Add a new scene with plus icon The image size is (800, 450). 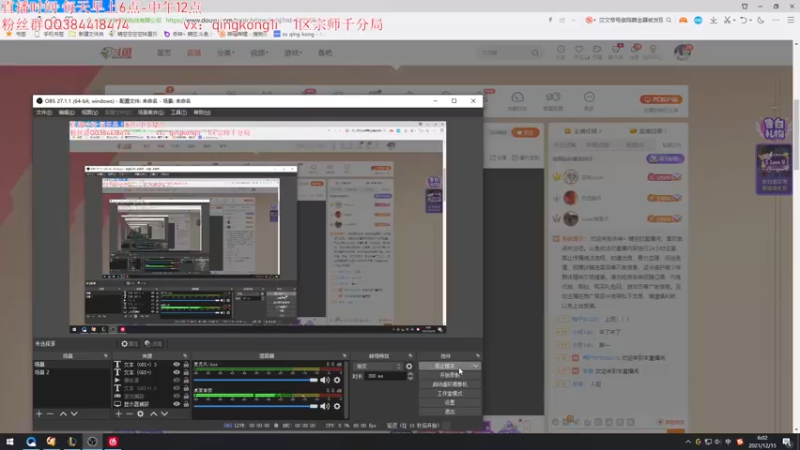(39, 414)
